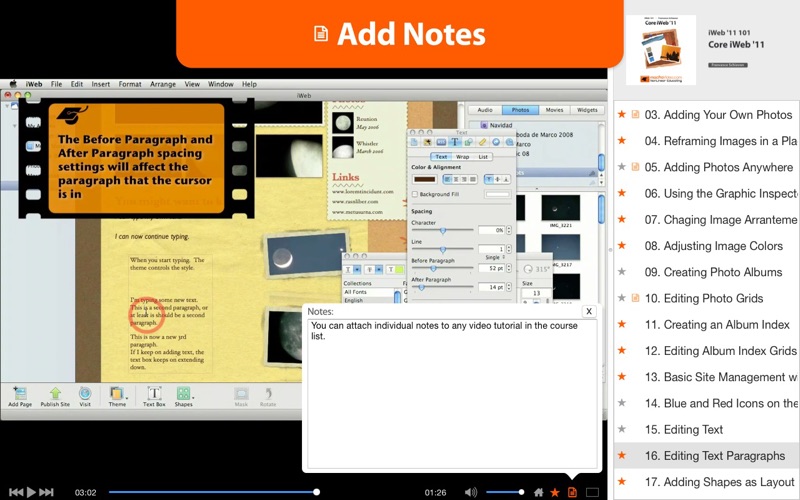Viewport: 800px width, 500px height.
Task: Toggle star for 14. Blue and Red Icons
Action: coord(622,403)
